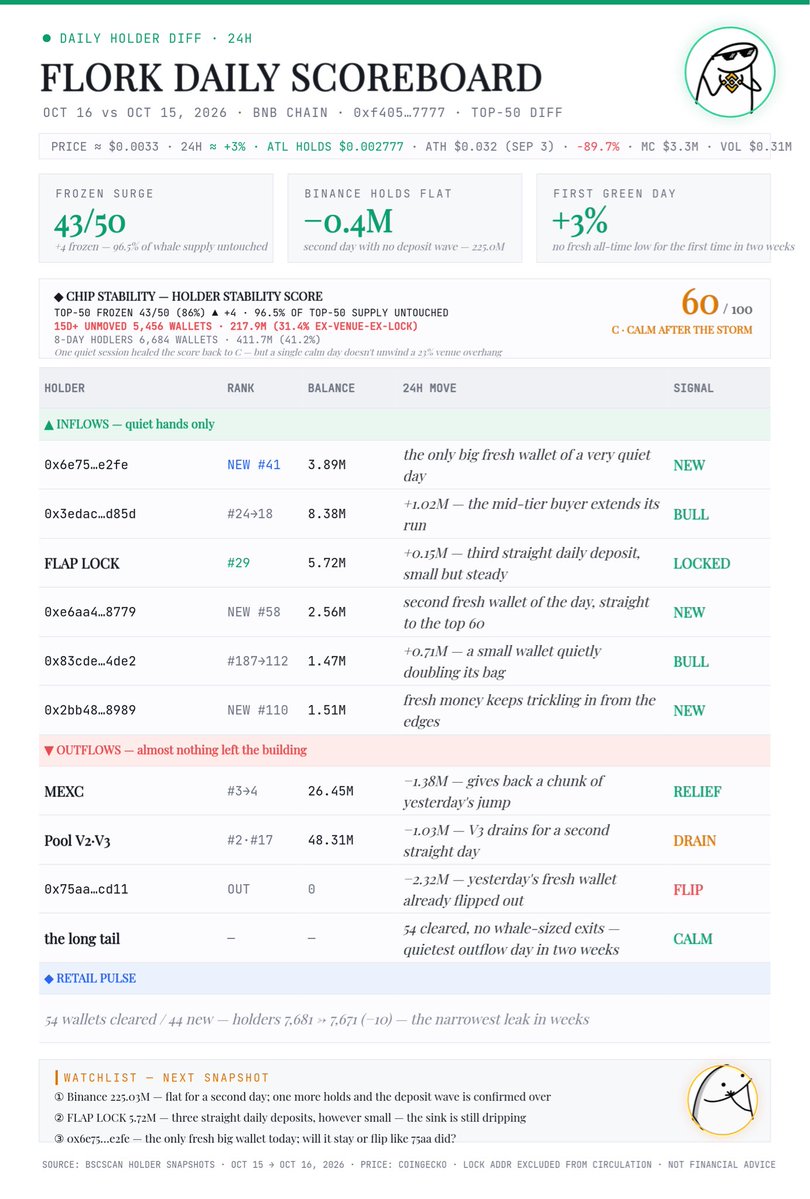Open wallet 0x2bb48…8989

(89, 710)
